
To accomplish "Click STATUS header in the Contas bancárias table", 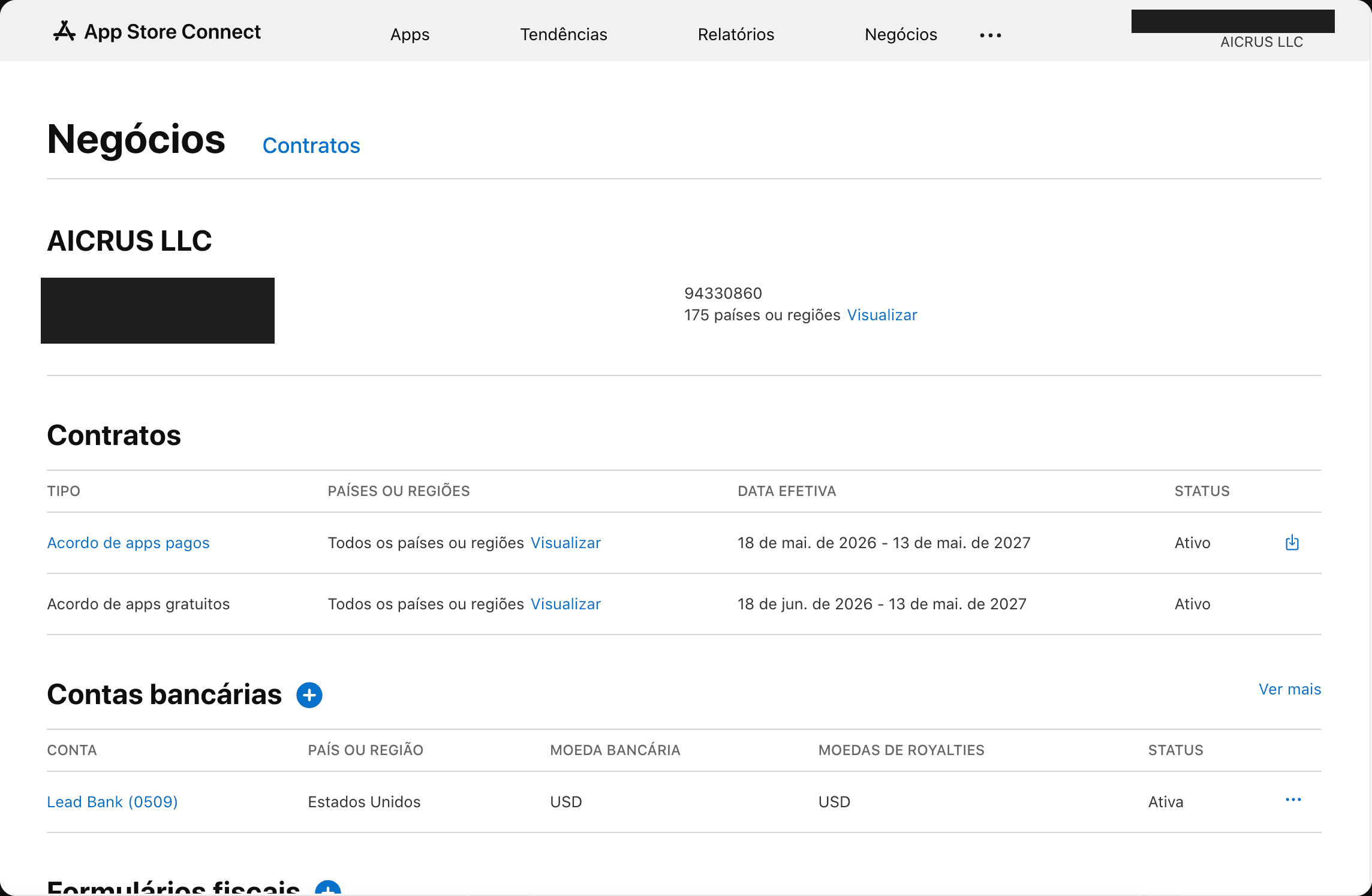I will tap(1176, 750).
